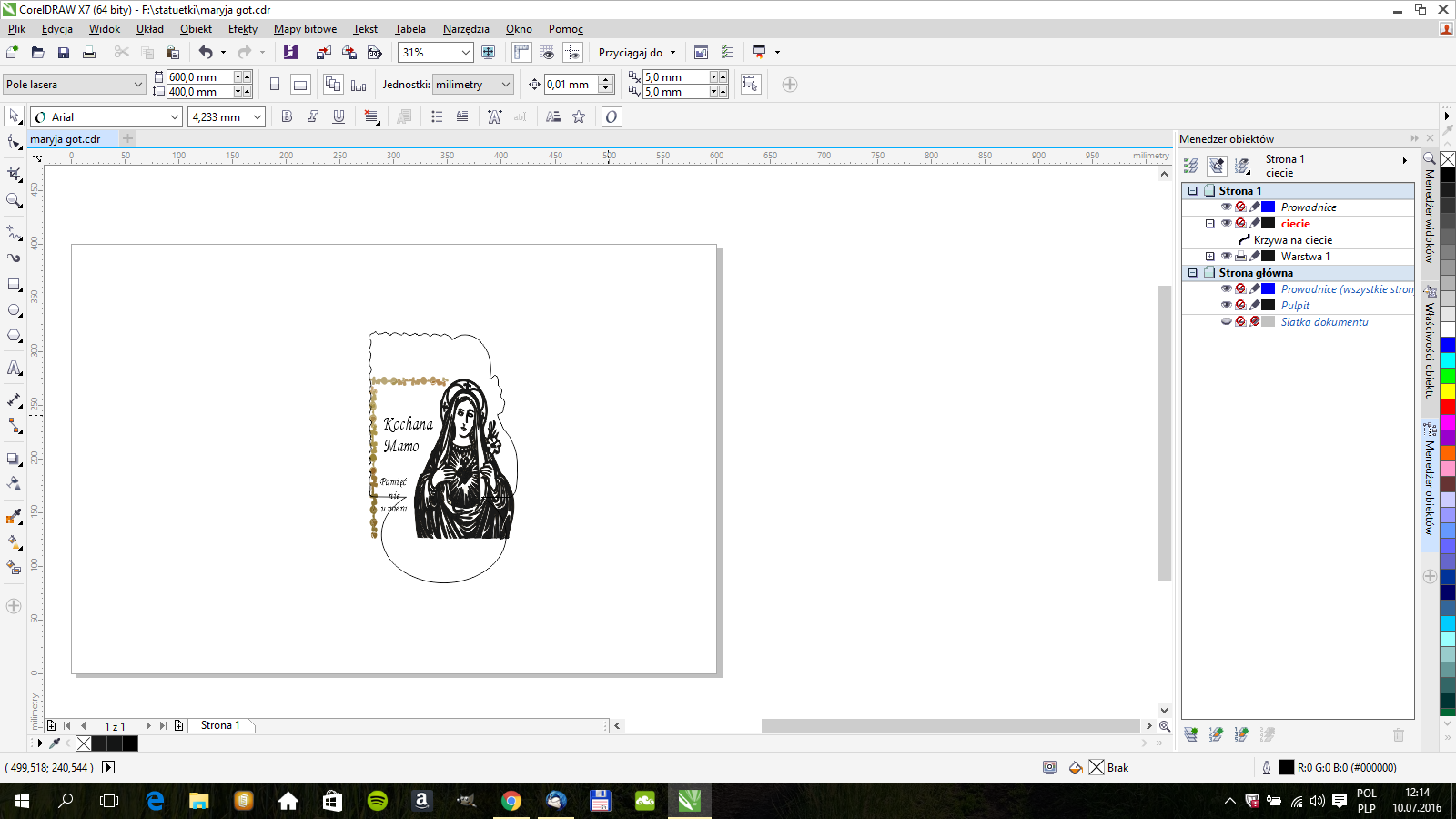This screenshot has width=1456, height=819.
Task: Open the zoom level dropdown showing 31%
Action: (x=465, y=53)
